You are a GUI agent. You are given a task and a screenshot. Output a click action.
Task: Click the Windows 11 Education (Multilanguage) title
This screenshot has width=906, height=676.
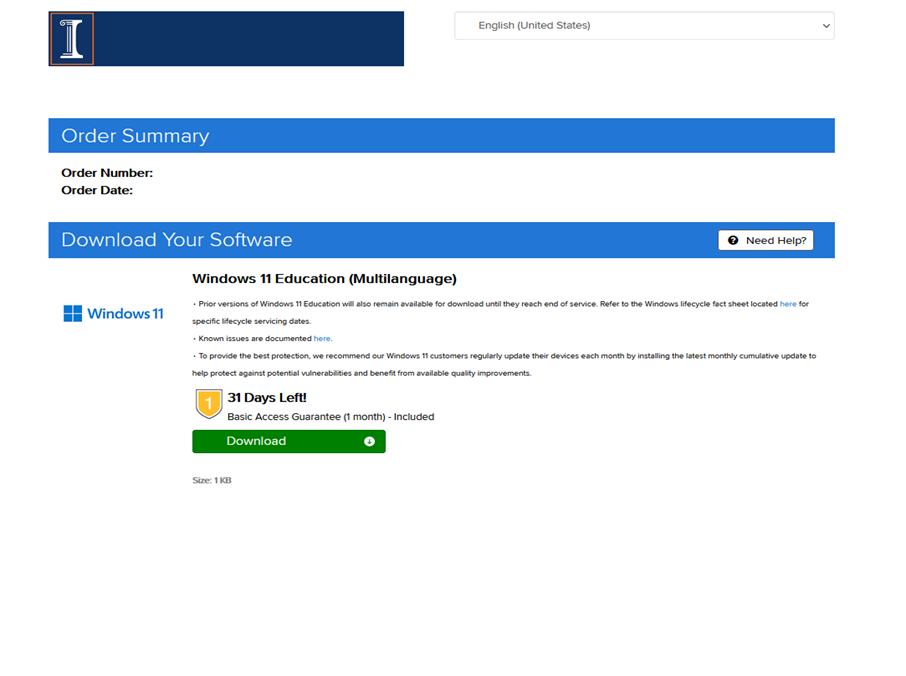tap(324, 278)
